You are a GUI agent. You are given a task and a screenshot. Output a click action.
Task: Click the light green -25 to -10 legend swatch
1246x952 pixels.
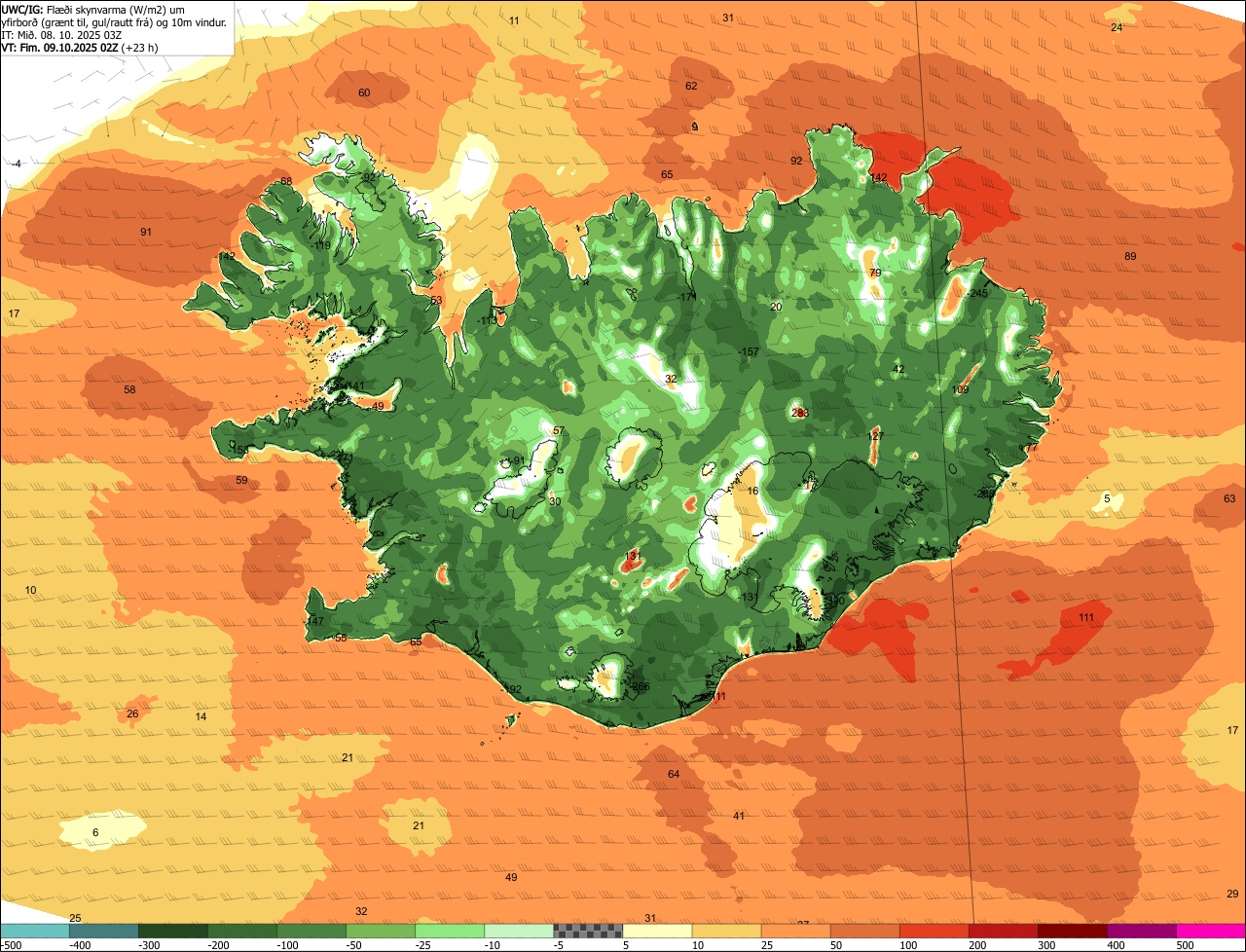(x=449, y=931)
